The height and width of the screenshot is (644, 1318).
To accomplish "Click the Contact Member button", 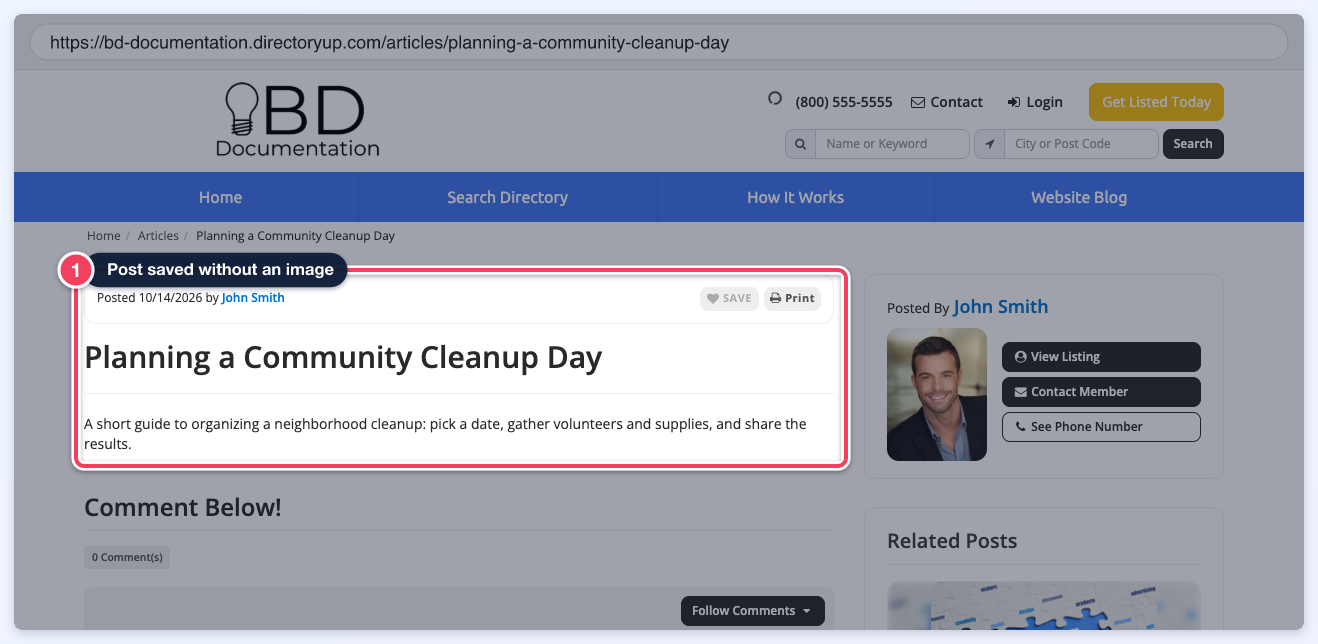I will point(1101,392).
